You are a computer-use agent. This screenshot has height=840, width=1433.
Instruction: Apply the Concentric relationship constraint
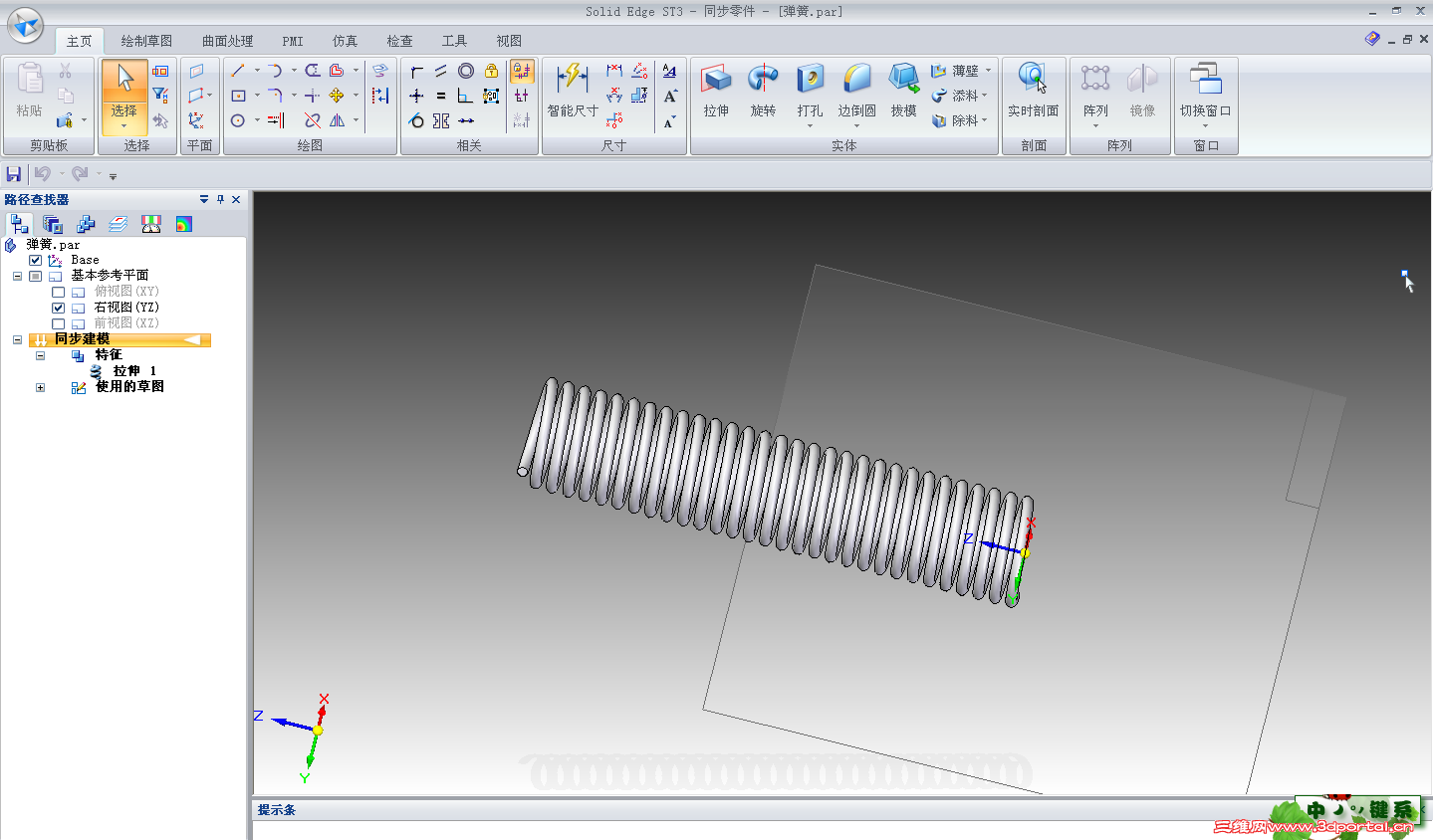click(x=466, y=71)
